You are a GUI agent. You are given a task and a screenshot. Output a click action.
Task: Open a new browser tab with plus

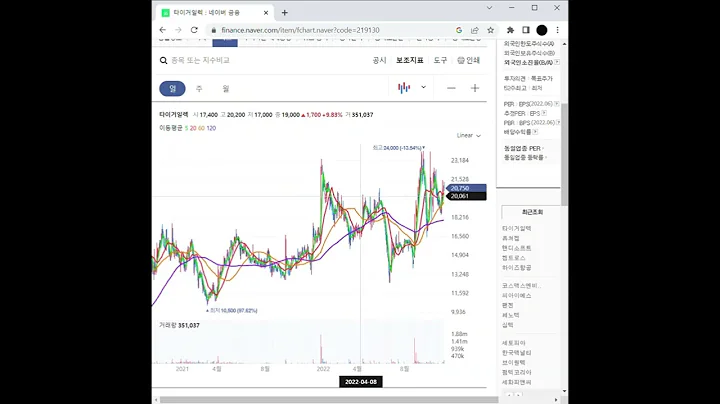[285, 13]
